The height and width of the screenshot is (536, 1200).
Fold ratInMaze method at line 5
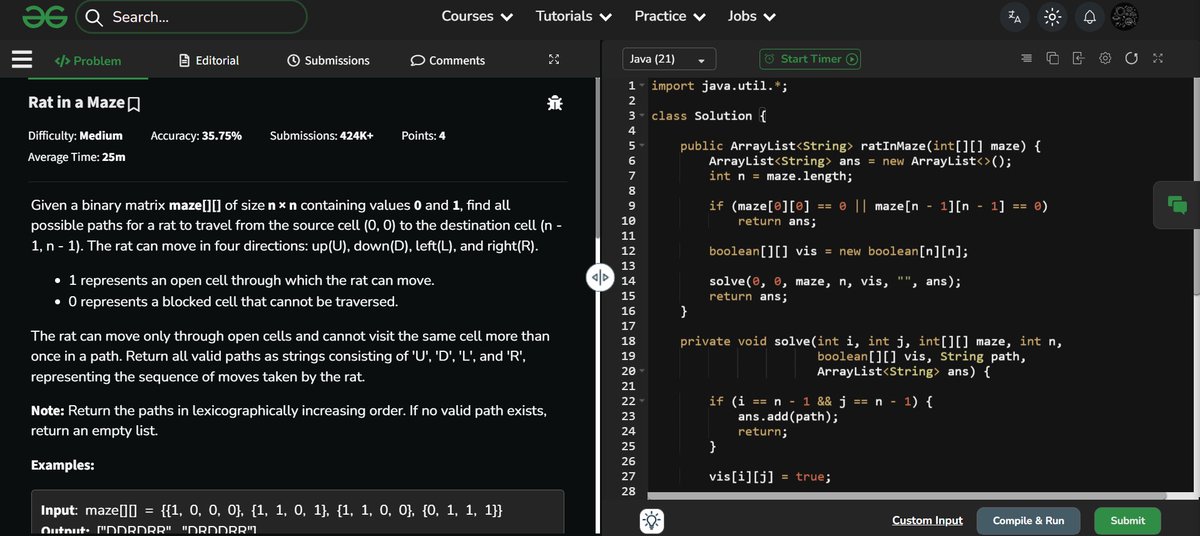coord(643,146)
